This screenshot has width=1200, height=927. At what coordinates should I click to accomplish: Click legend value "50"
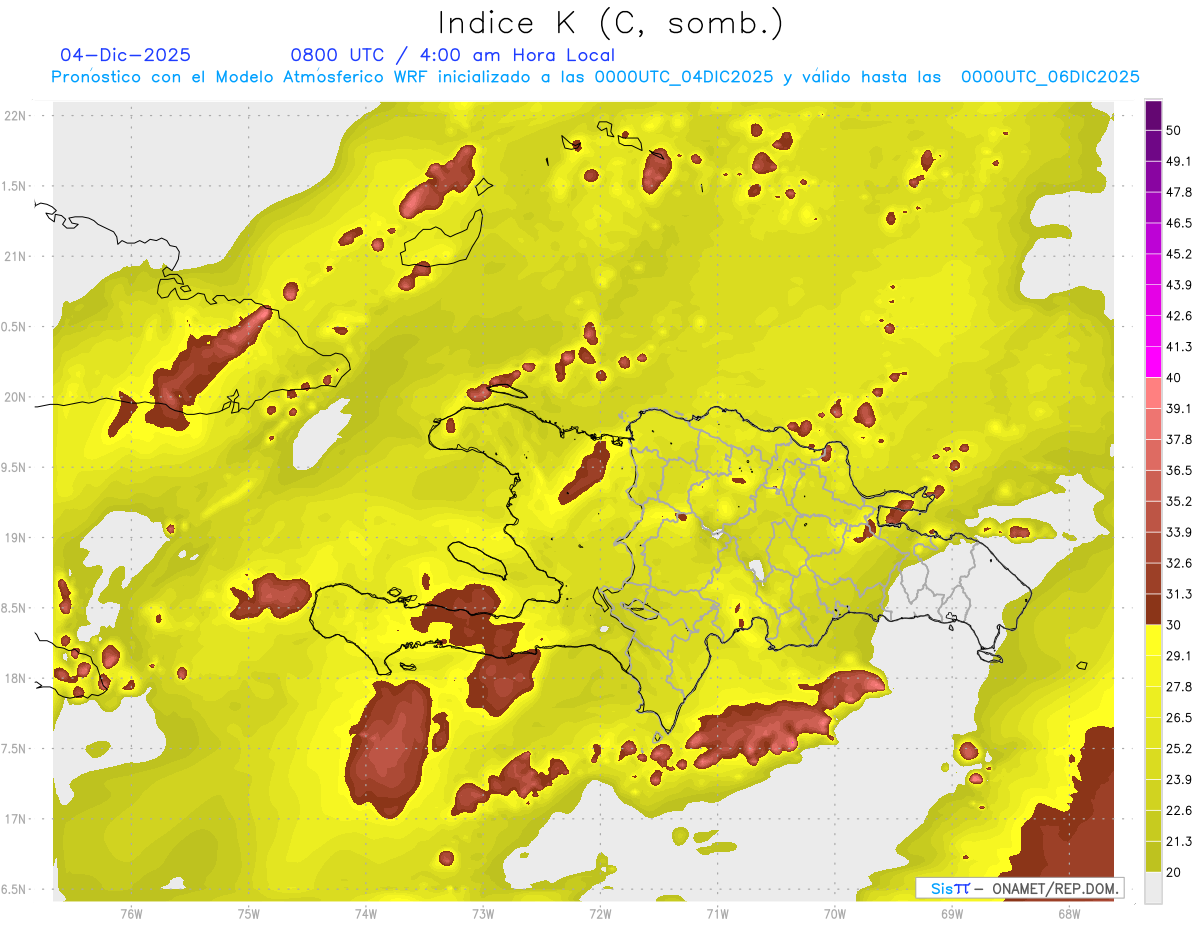click(x=1174, y=130)
